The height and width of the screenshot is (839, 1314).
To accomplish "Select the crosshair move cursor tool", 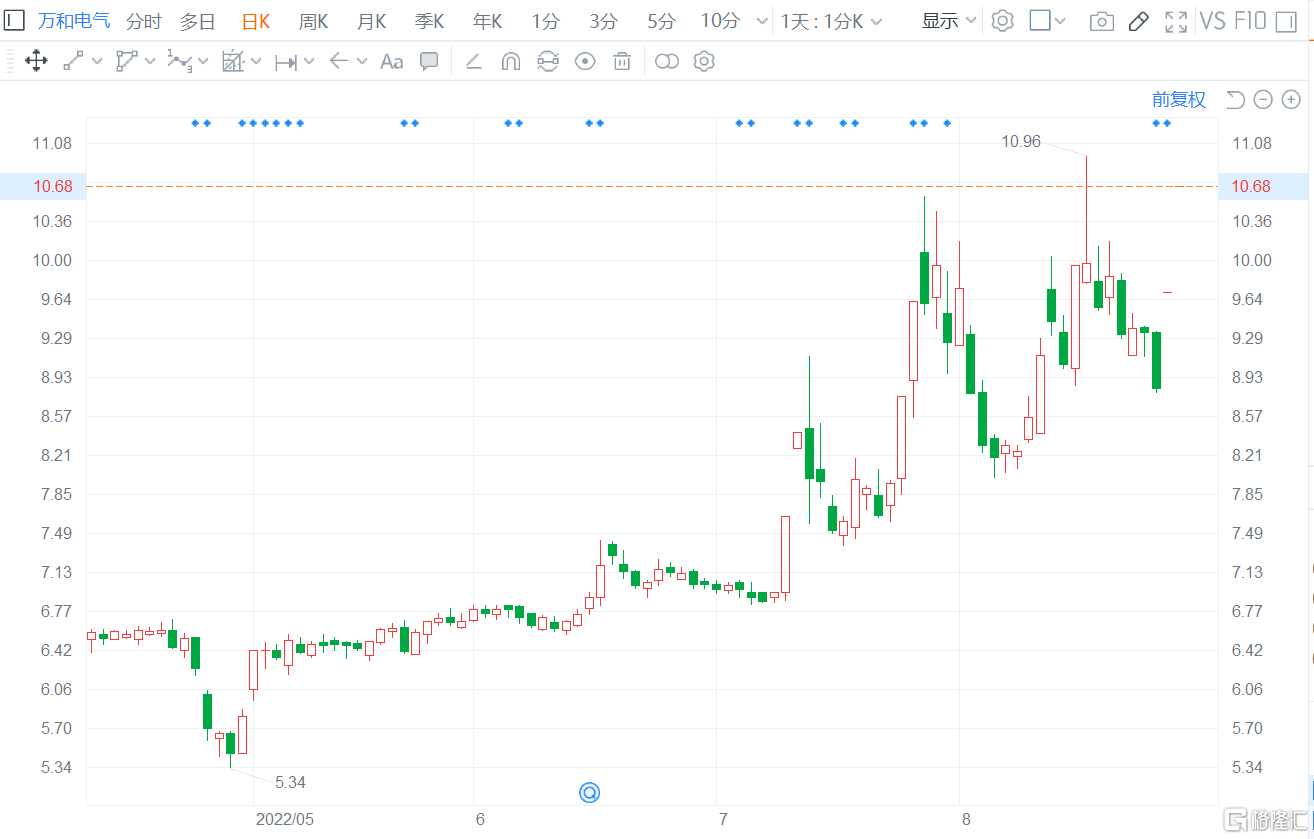I will coord(36,62).
